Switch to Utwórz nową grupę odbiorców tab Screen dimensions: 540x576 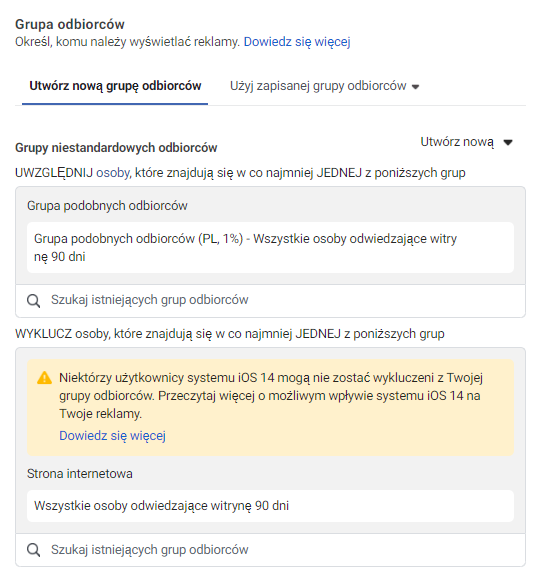coord(115,86)
